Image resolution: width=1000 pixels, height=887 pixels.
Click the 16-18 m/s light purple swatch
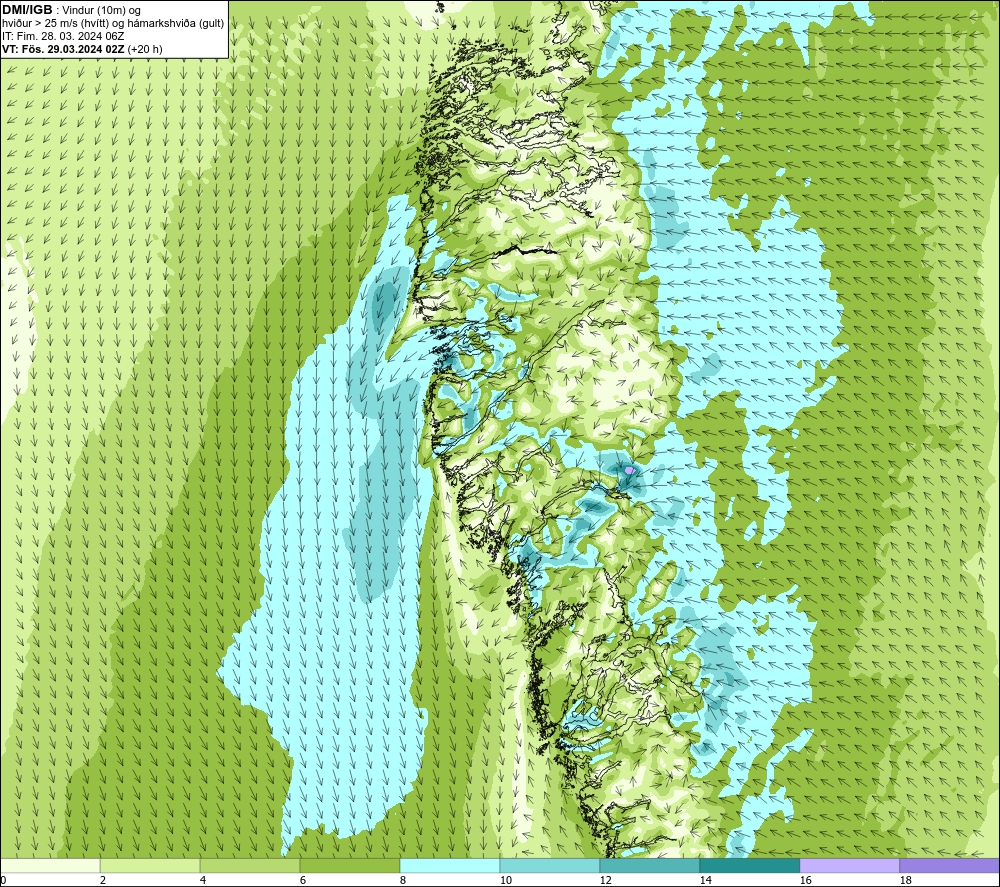pyautogui.click(x=849, y=865)
